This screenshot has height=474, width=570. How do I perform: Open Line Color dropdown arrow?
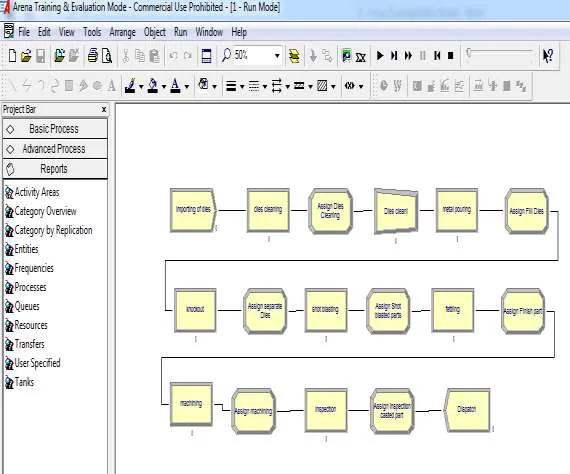point(141,87)
